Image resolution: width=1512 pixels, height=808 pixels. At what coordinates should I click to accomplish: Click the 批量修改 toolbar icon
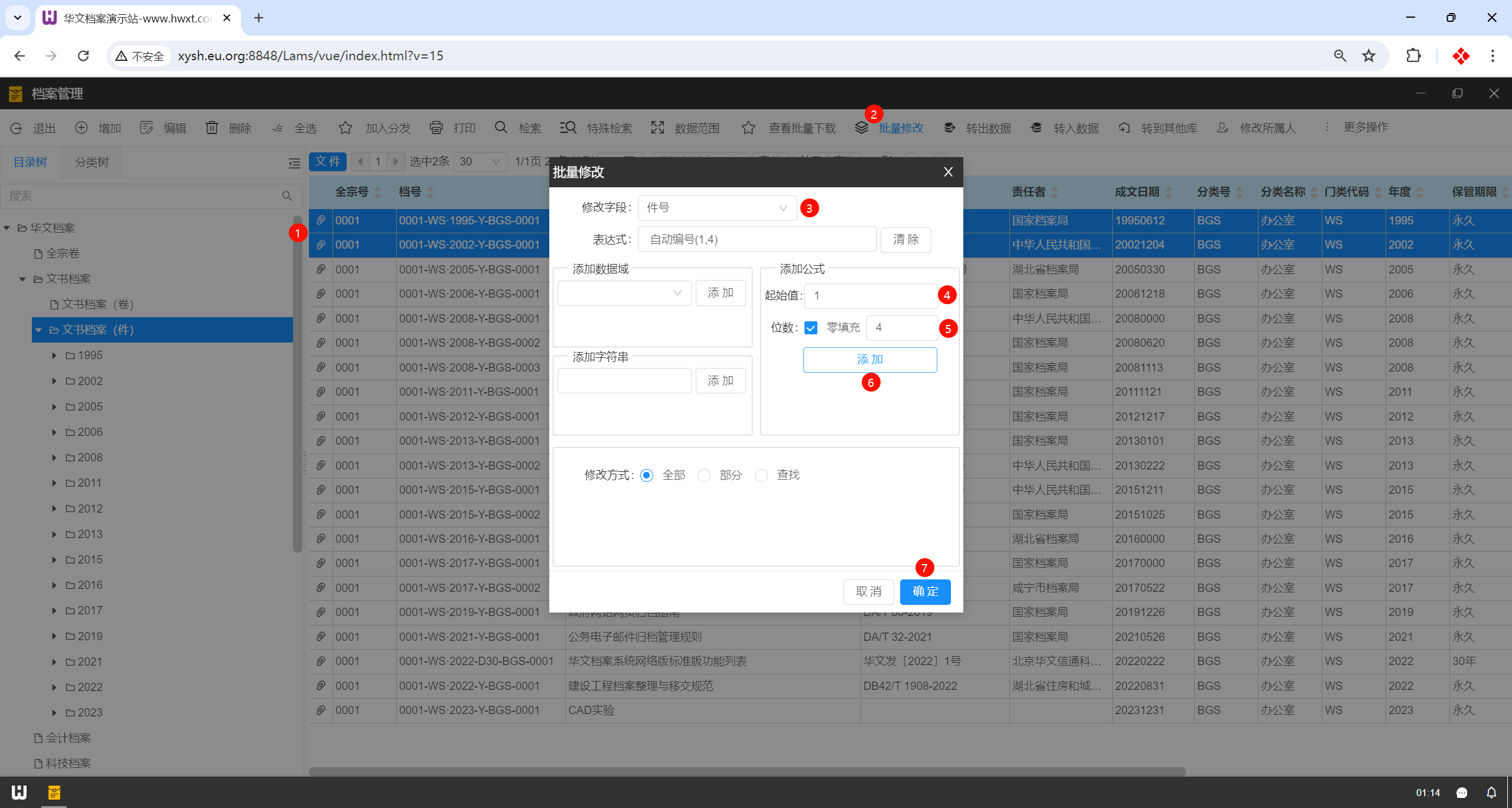click(x=862, y=128)
